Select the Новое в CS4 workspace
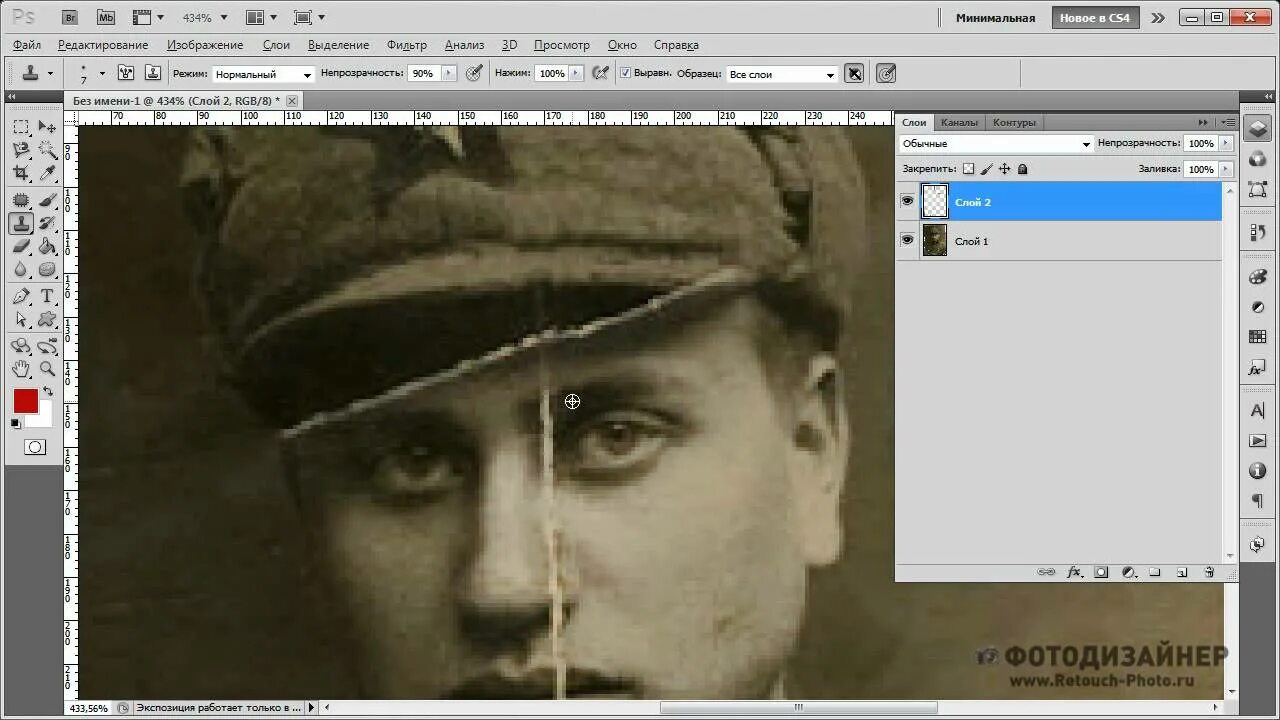Viewport: 1280px width, 720px height. point(1094,18)
